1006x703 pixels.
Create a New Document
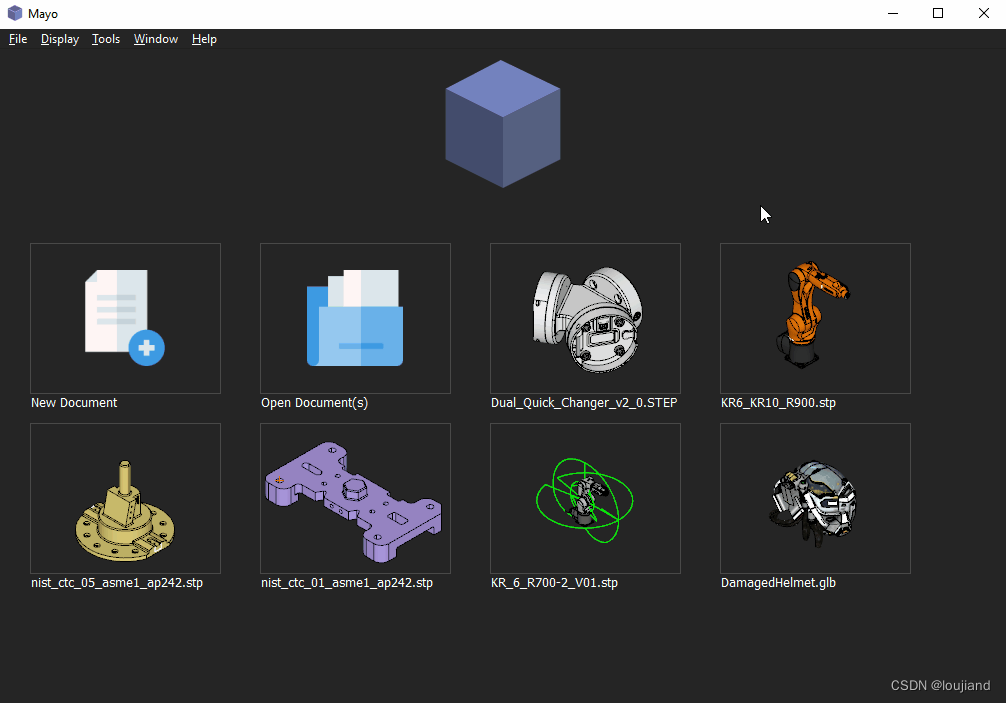[125, 318]
